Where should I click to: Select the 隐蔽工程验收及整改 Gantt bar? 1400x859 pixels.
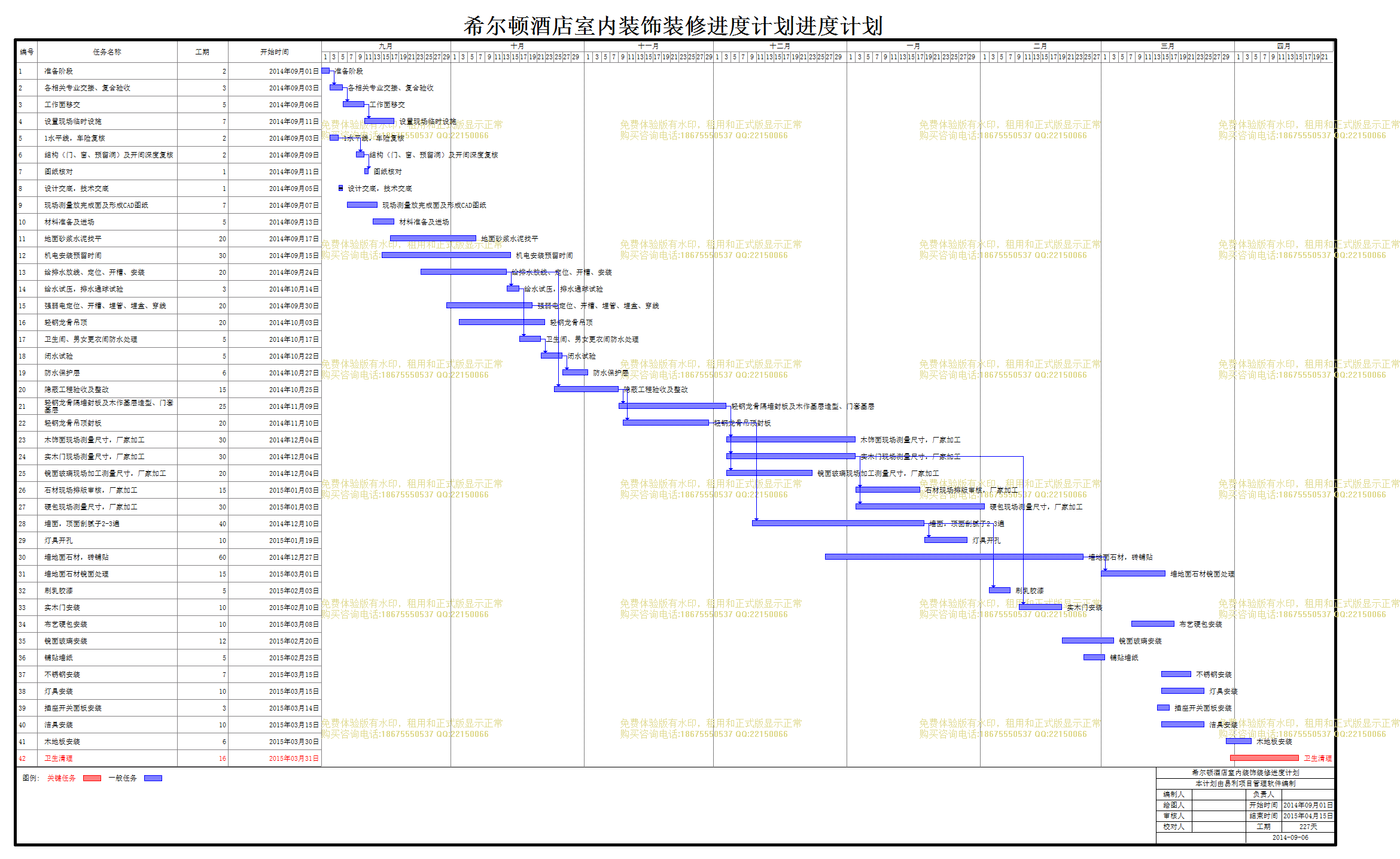(x=586, y=389)
